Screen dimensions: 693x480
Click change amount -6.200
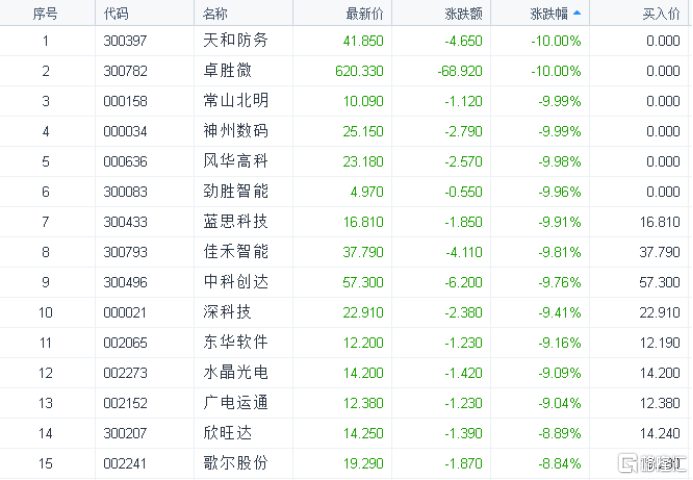pos(464,282)
